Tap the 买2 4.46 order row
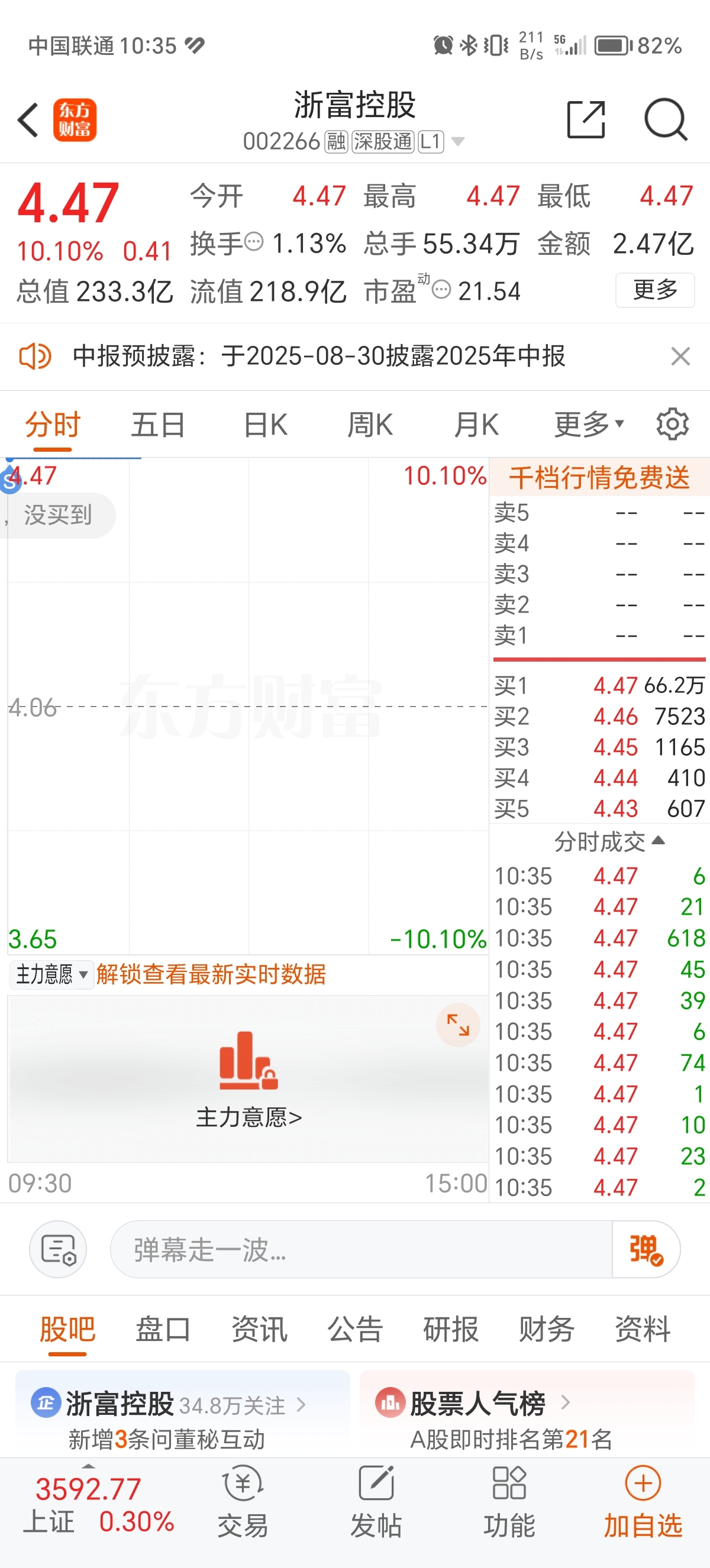710x1568 pixels. click(599, 717)
